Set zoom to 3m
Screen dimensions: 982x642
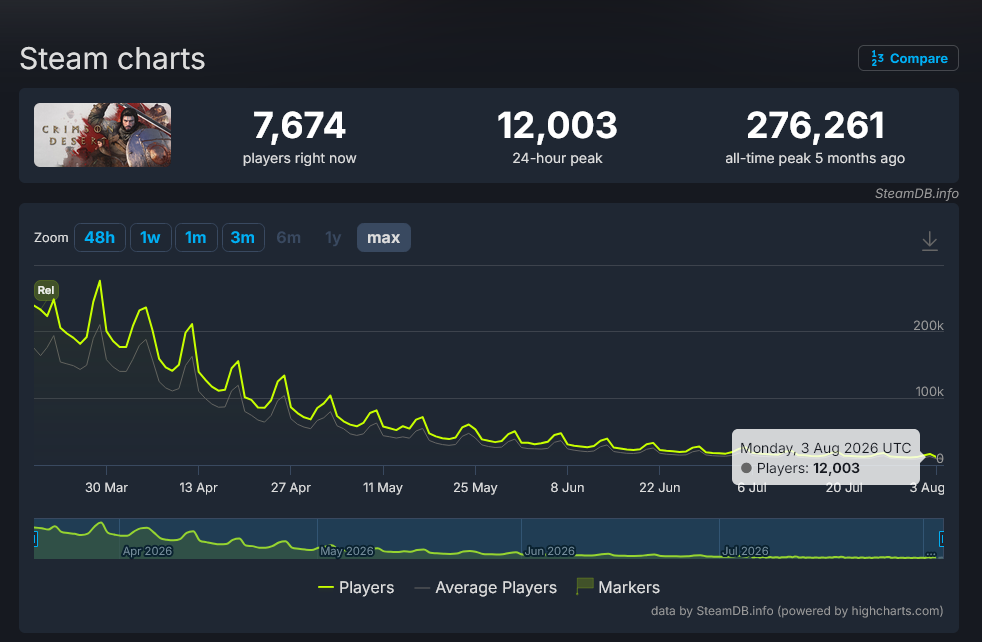point(243,237)
